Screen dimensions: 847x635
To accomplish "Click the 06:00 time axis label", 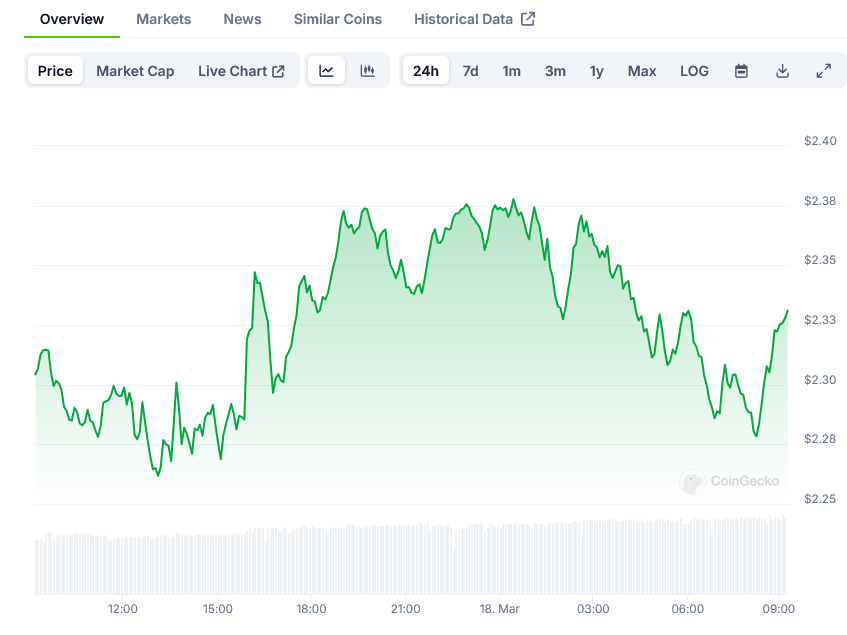I will 687,609.
